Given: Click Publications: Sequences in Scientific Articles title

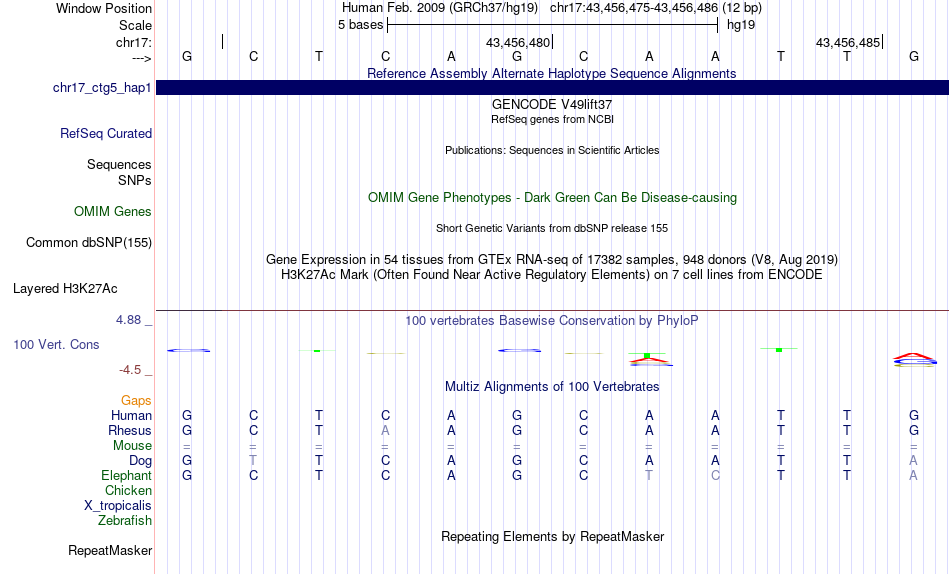Looking at the screenshot, I should (x=552, y=150).
